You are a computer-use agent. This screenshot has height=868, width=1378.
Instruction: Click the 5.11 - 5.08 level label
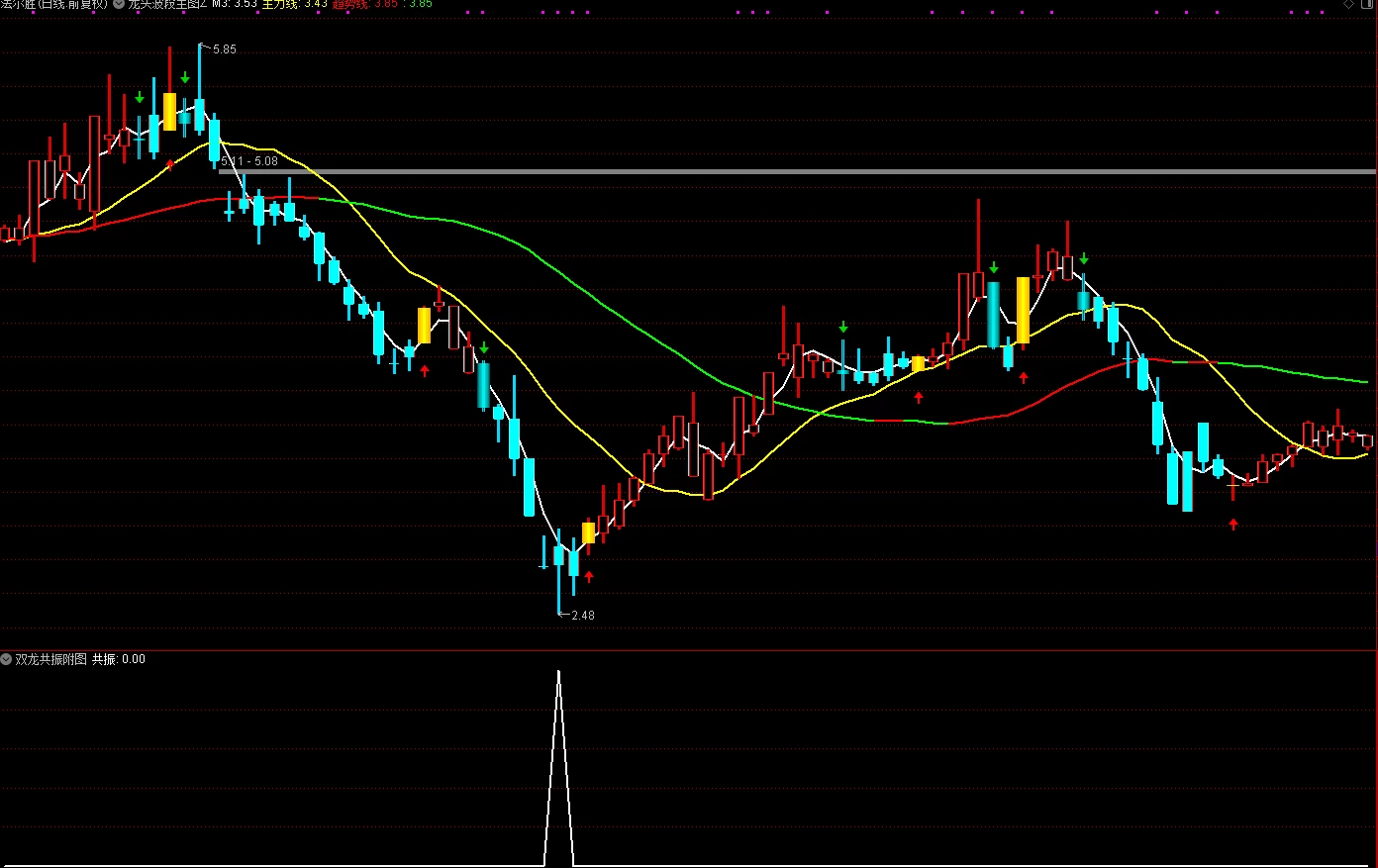click(x=249, y=161)
